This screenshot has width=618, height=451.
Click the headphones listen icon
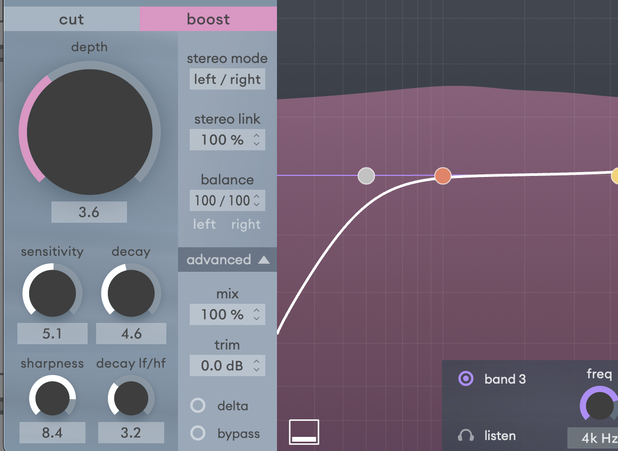tap(465, 435)
